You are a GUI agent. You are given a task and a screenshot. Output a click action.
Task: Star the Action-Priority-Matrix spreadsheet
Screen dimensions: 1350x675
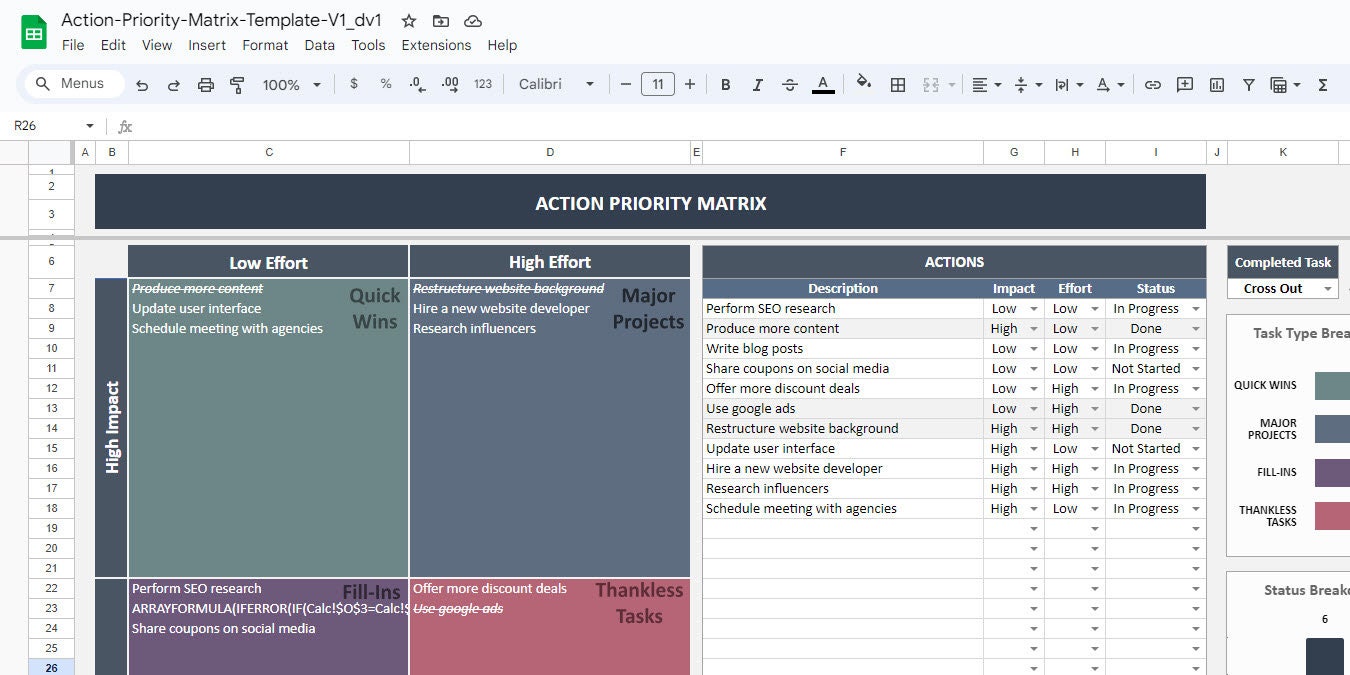tap(408, 20)
